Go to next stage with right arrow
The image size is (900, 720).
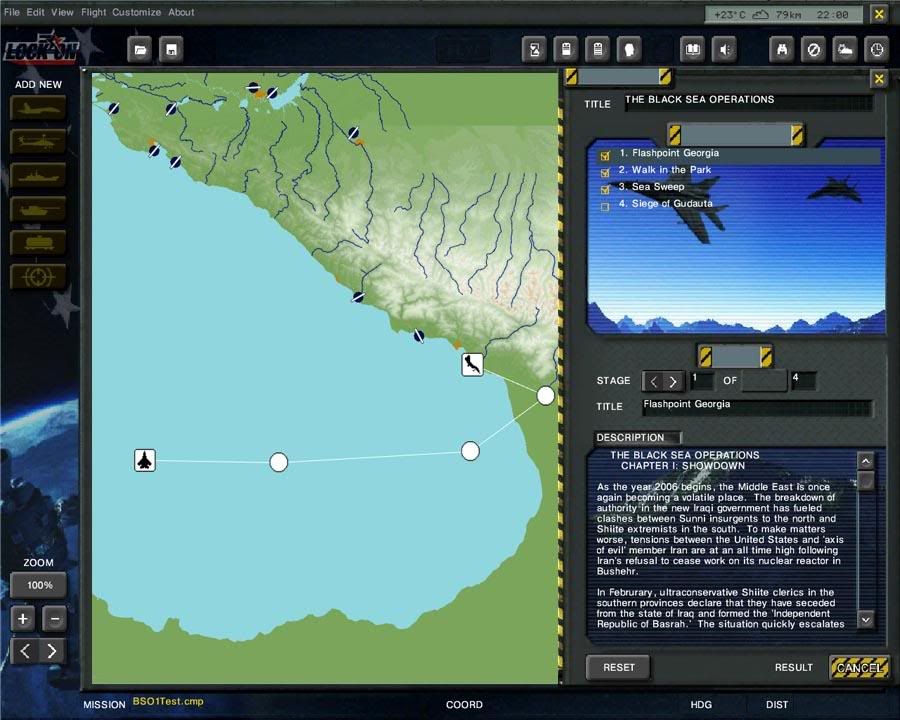pyautogui.click(x=673, y=382)
